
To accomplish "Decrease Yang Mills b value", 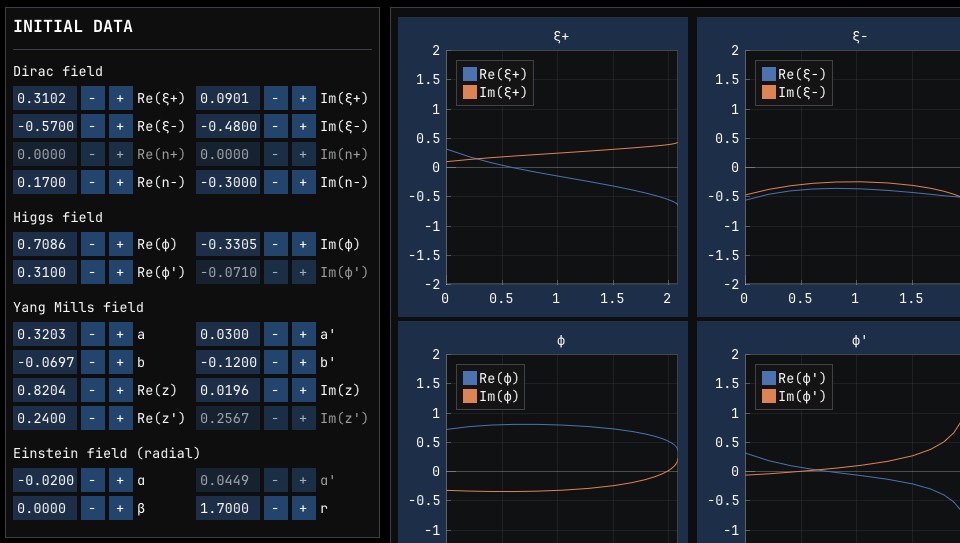I will 92,362.
